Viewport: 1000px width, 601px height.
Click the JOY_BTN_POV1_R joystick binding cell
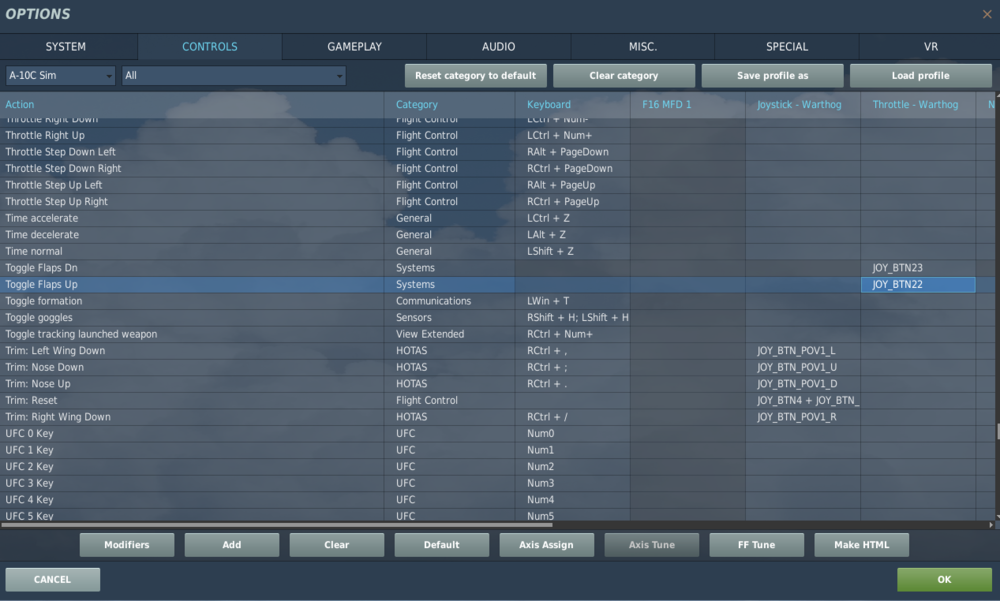point(803,417)
